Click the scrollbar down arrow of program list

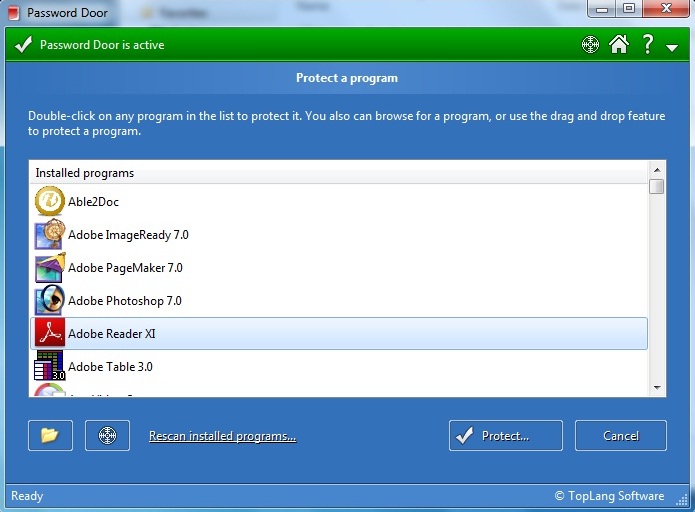click(x=657, y=387)
